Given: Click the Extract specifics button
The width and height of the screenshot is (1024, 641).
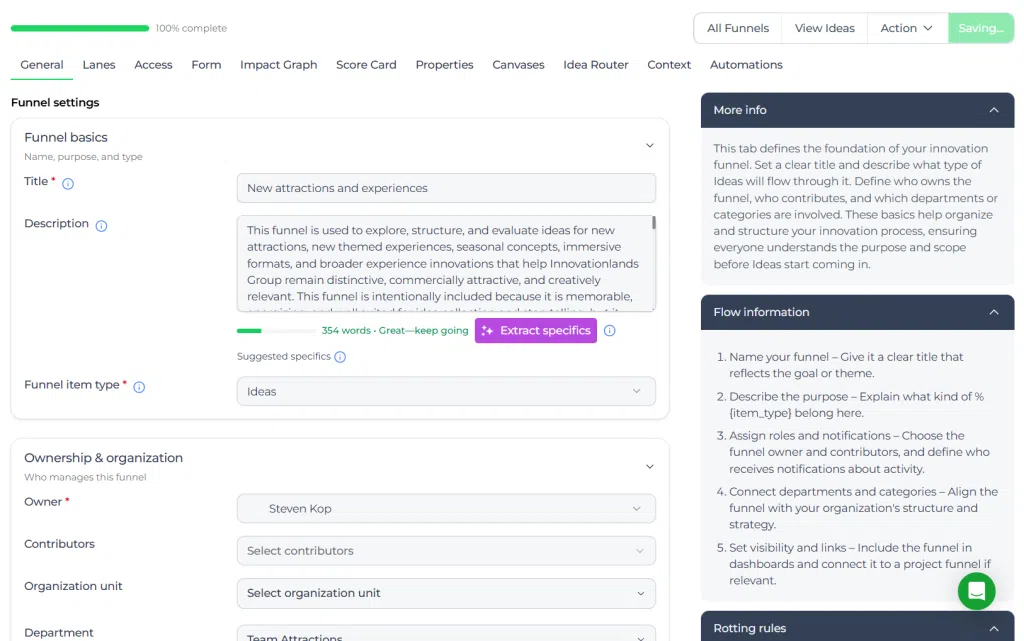Looking at the screenshot, I should point(536,330).
